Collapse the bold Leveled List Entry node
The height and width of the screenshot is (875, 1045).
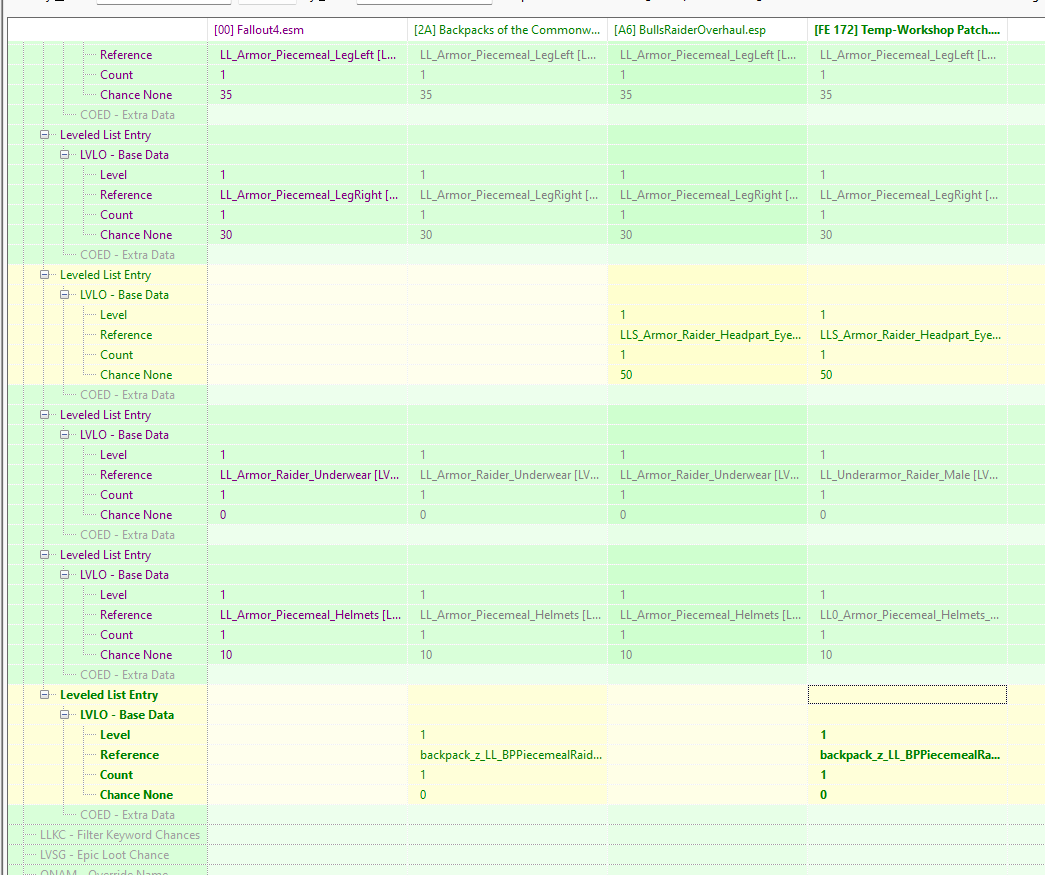pos(44,694)
